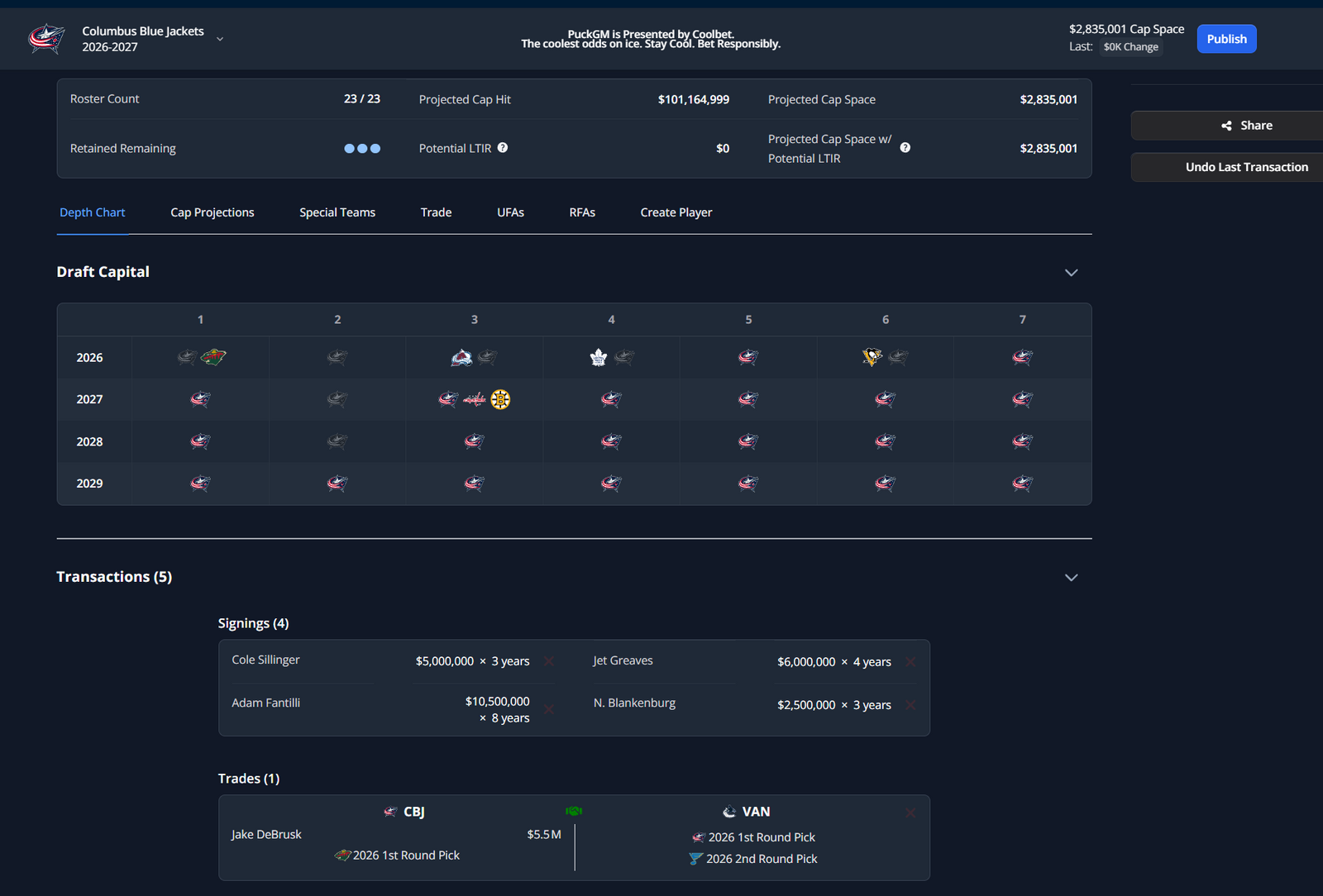
Task: Open the Trade tab
Action: [436, 212]
